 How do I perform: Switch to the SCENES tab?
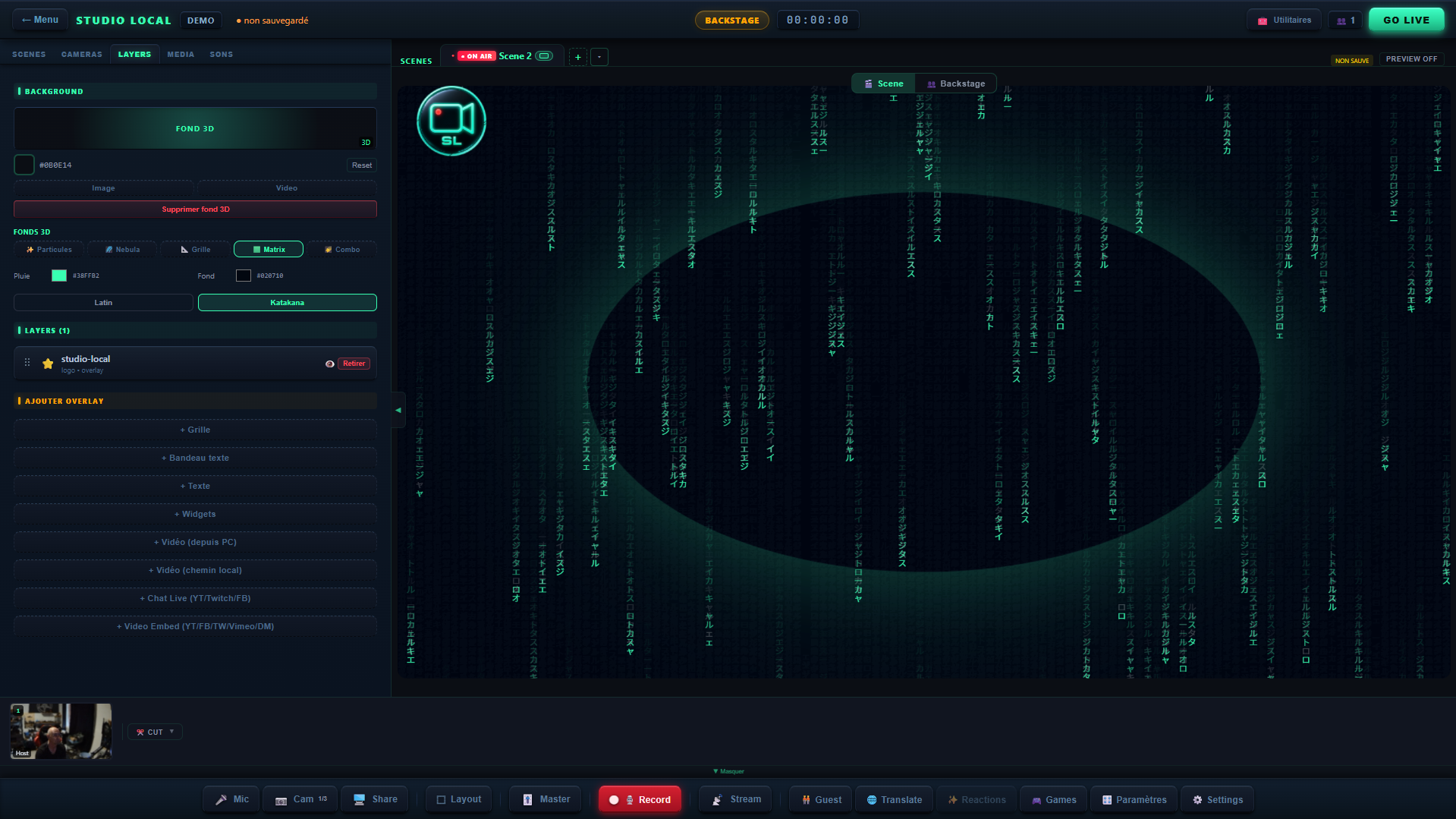(x=29, y=55)
